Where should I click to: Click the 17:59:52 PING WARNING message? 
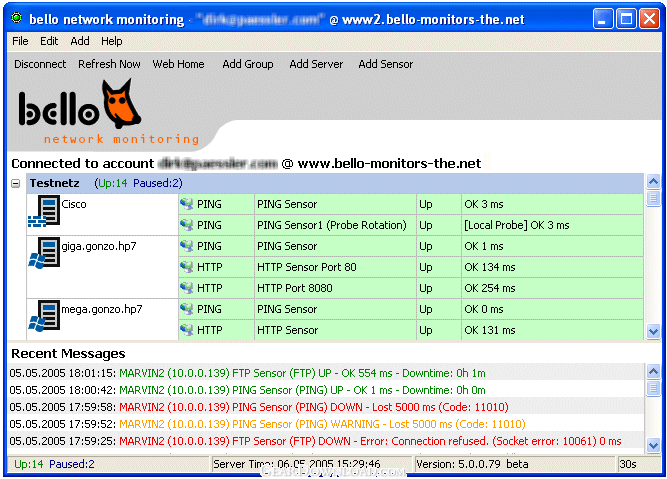coord(326,424)
